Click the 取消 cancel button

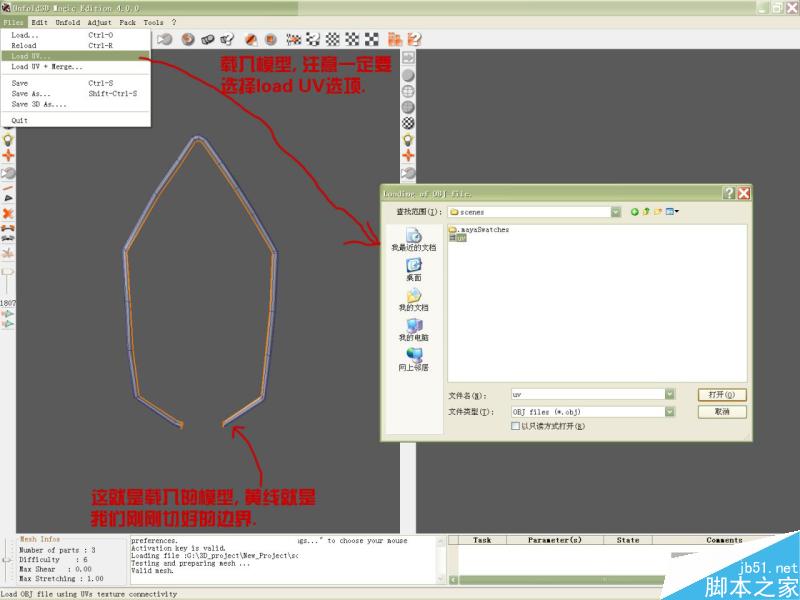point(722,412)
